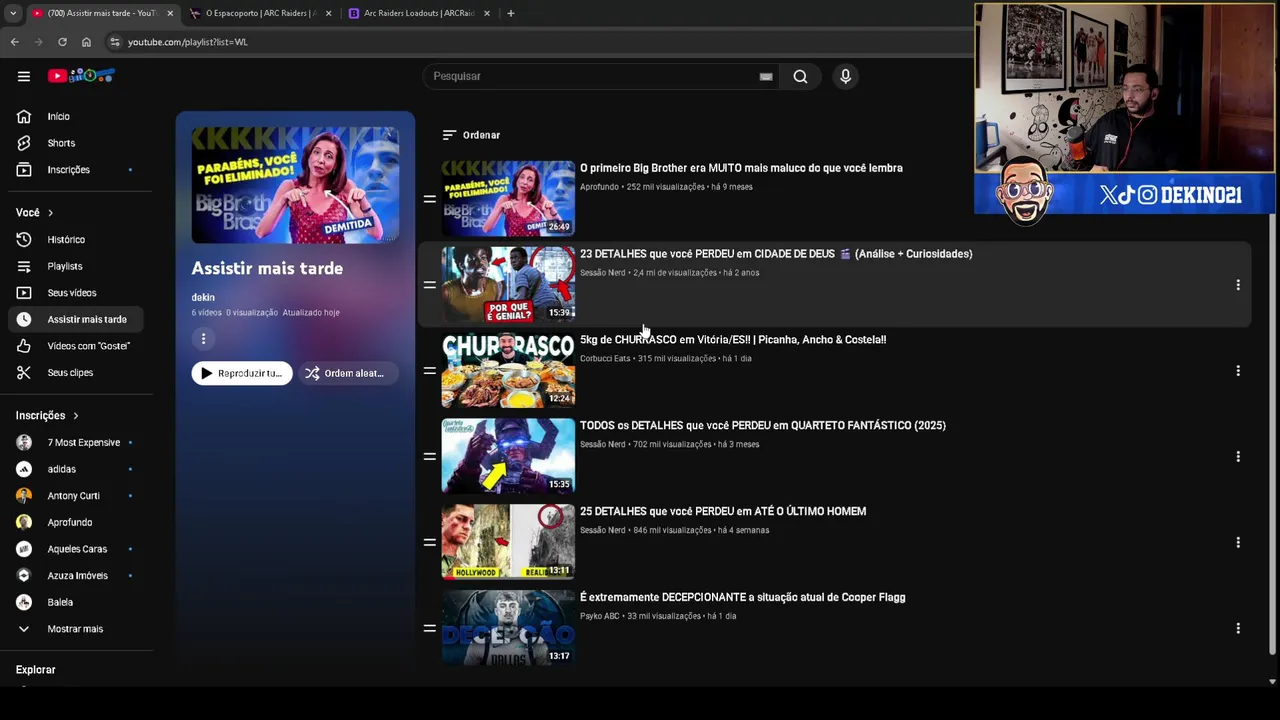This screenshot has width=1280, height=720.
Task: Open the playlist hero thumbnail
Action: point(295,184)
